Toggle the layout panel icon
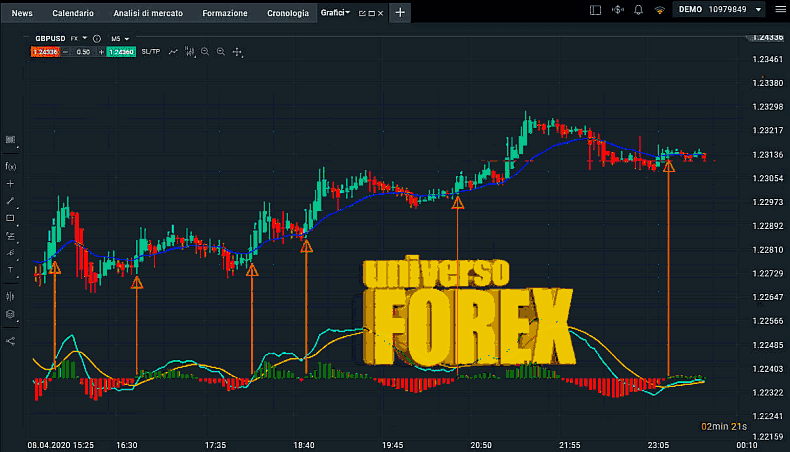The height and width of the screenshot is (452, 790). point(596,10)
